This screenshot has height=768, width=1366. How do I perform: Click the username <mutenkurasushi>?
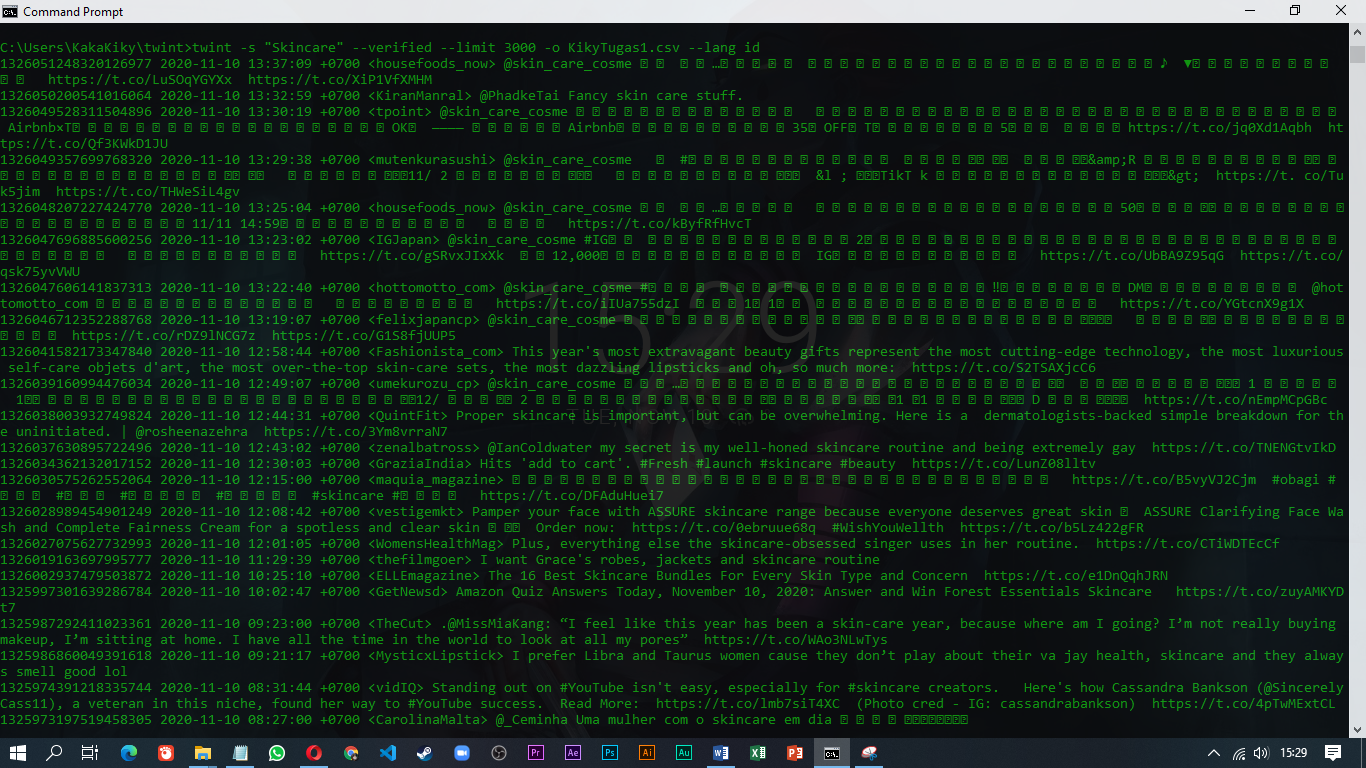point(432,160)
